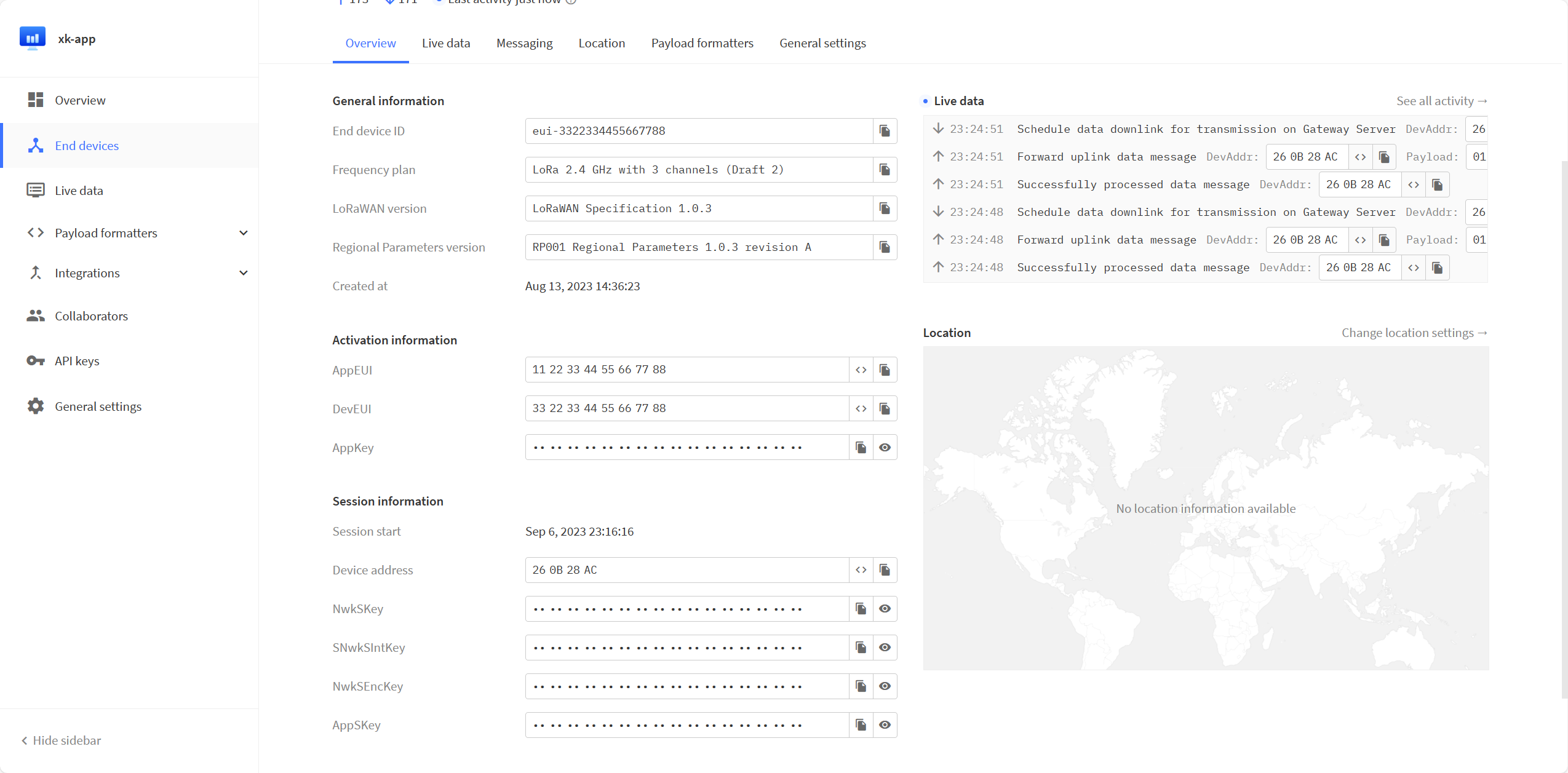Open Change location settings link
Viewport: 1568px width, 773px height.
(x=1414, y=333)
